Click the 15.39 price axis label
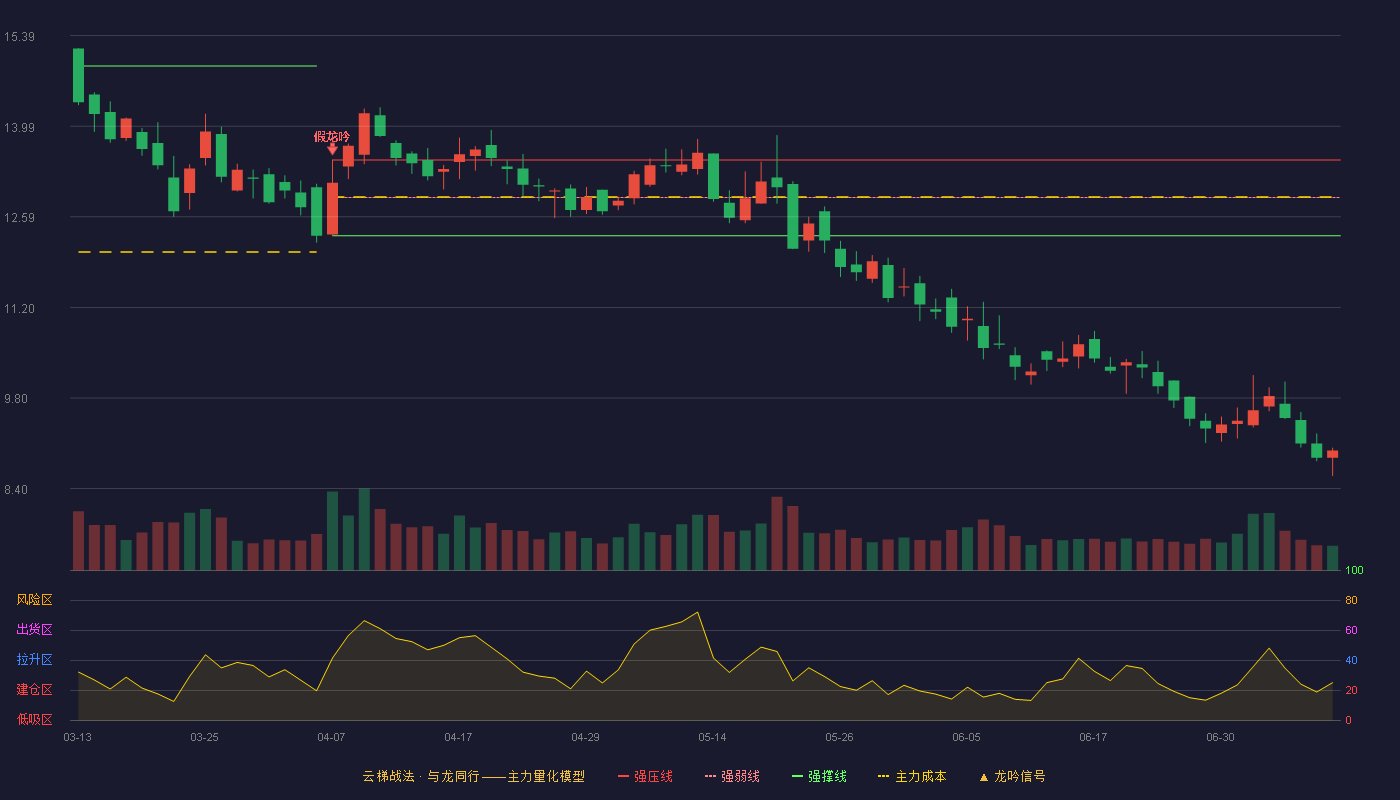This screenshot has height=800, width=1400. pos(19,37)
